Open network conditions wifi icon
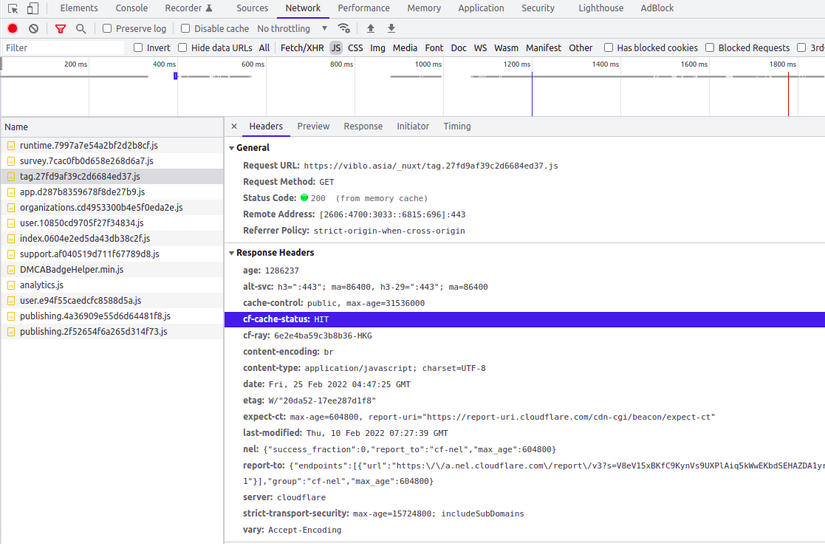The width and height of the screenshot is (825, 544). [344, 29]
